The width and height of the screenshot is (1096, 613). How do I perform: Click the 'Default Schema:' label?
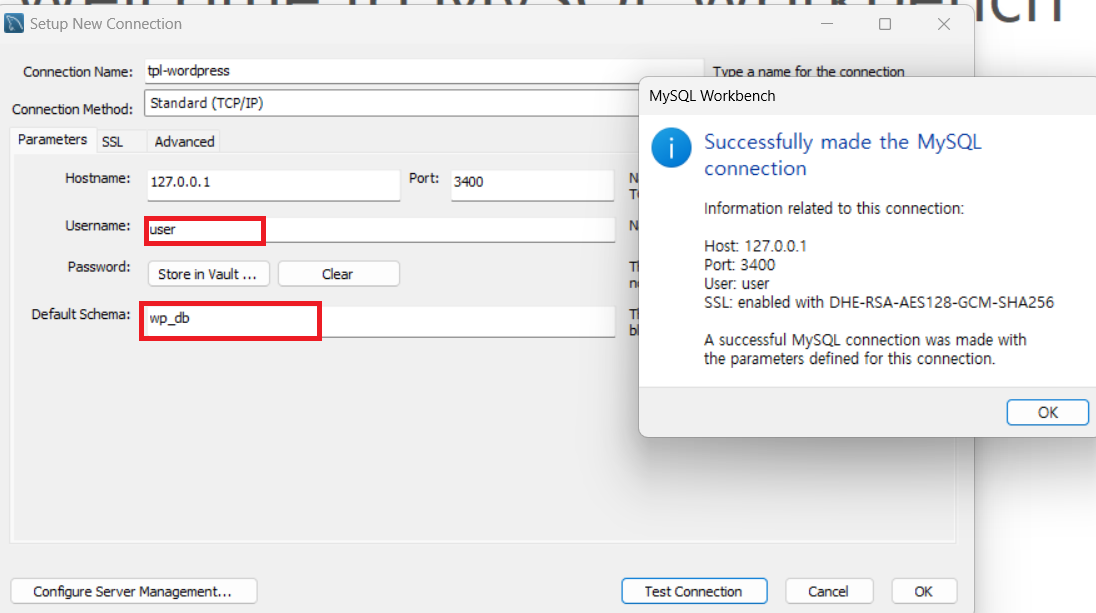81,315
